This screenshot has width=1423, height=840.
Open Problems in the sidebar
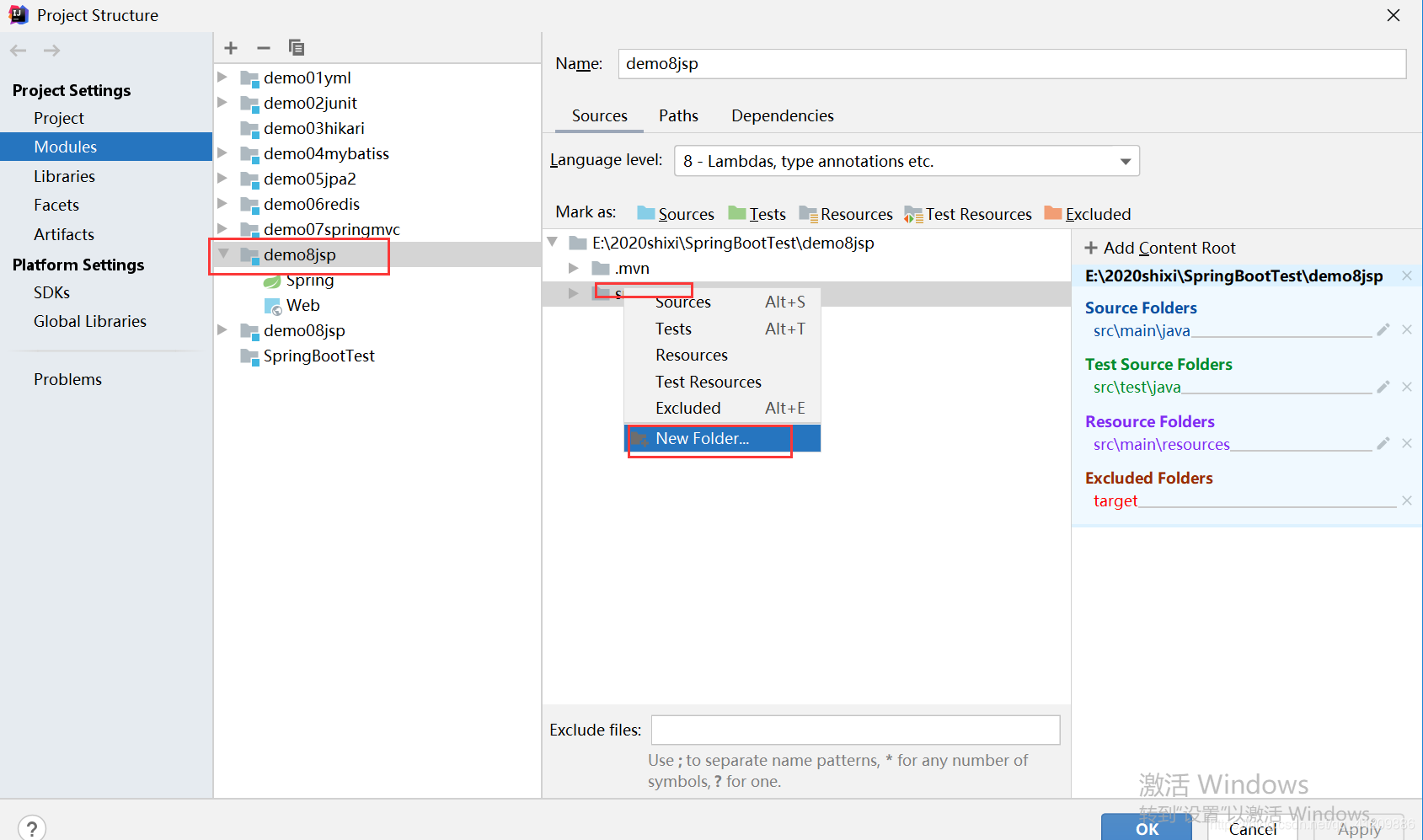pos(67,379)
